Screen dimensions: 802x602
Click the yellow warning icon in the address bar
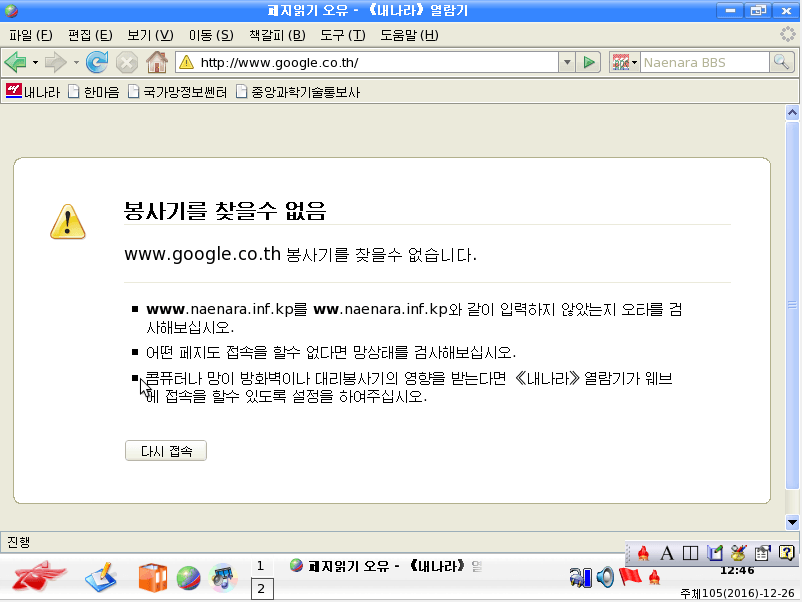[x=187, y=62]
